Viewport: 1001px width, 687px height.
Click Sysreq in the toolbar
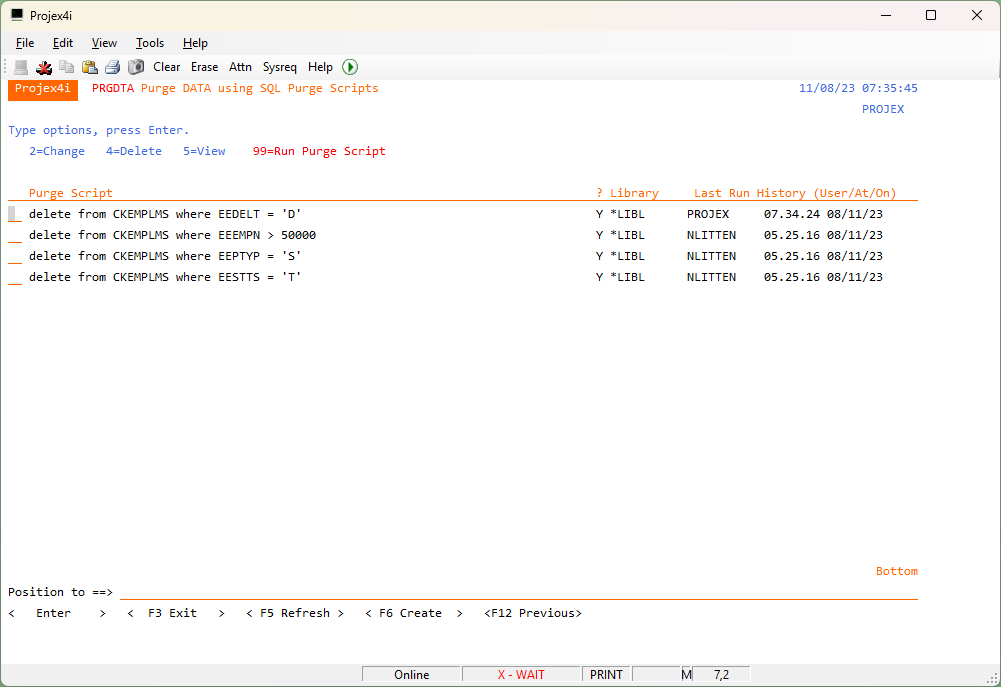tap(280, 67)
